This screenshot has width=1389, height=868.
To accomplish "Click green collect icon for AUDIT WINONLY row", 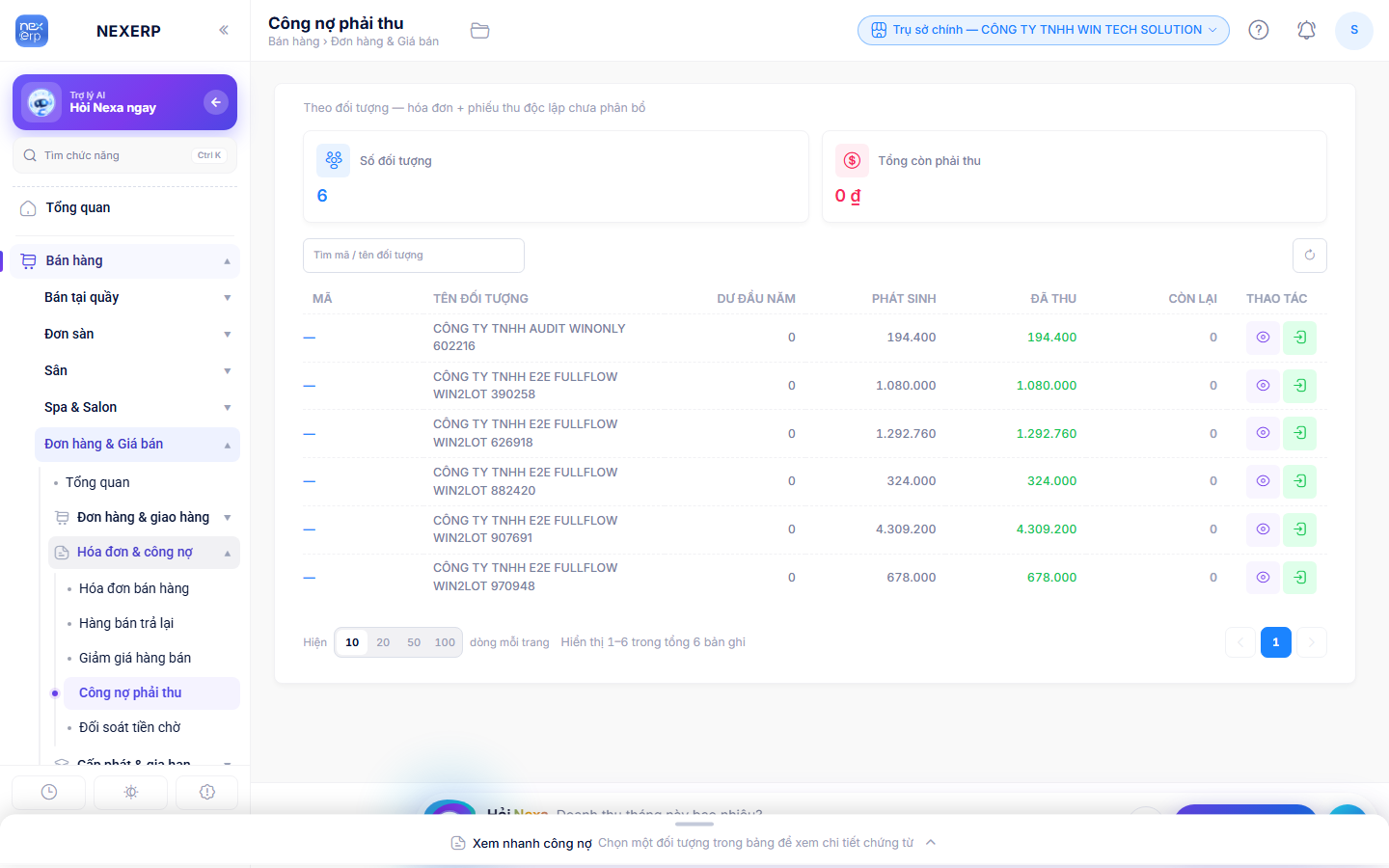I will tap(1300, 338).
